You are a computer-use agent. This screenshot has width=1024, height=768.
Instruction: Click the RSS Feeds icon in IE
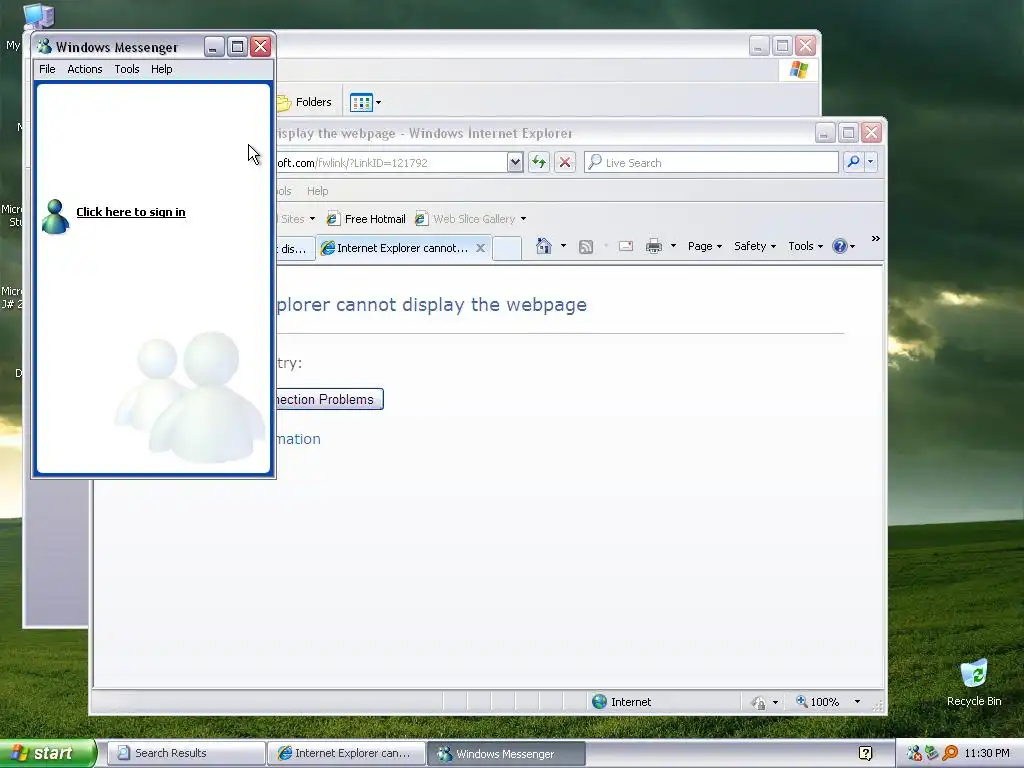[x=586, y=246]
